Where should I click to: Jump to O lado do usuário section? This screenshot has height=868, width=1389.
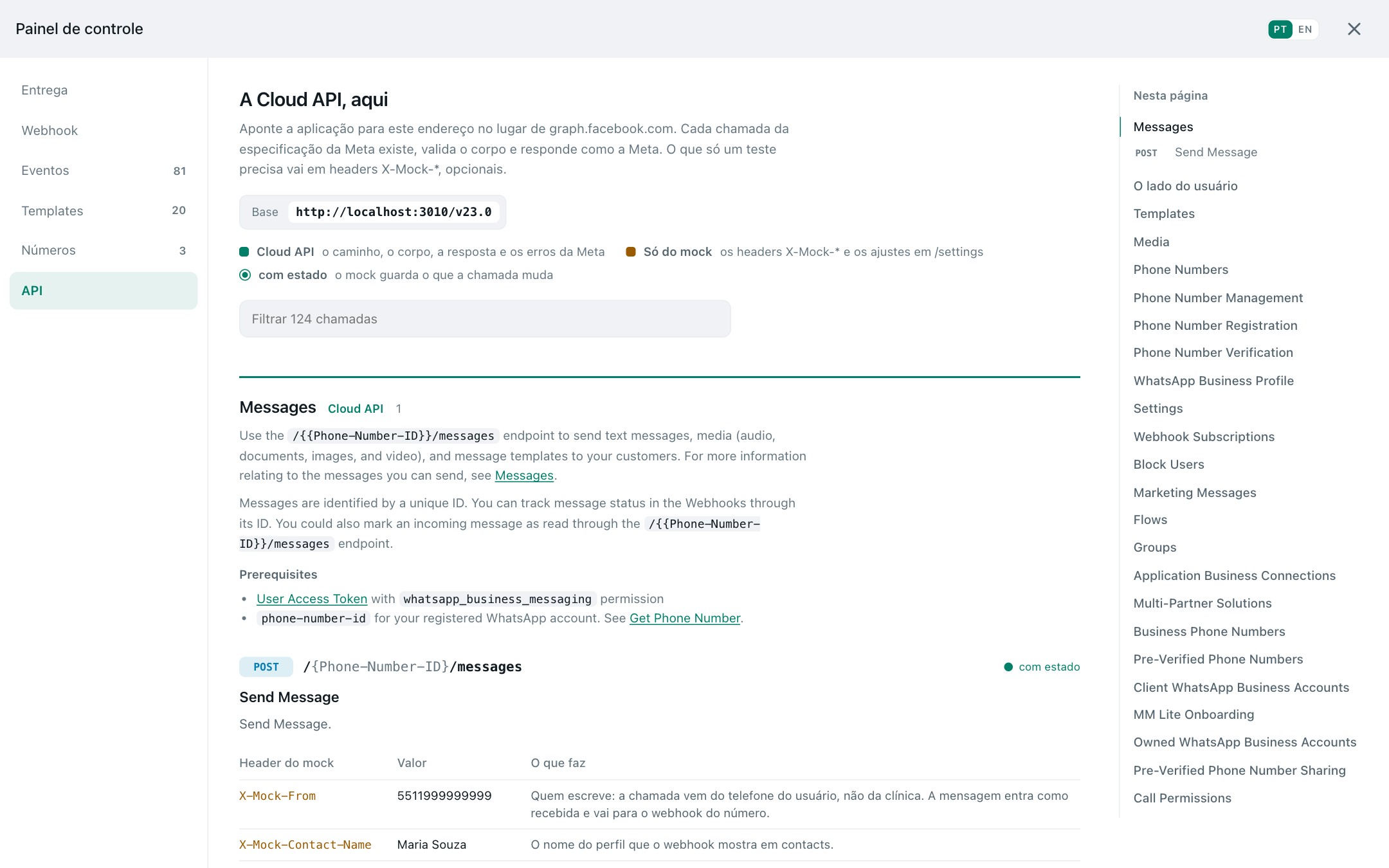coord(1185,186)
